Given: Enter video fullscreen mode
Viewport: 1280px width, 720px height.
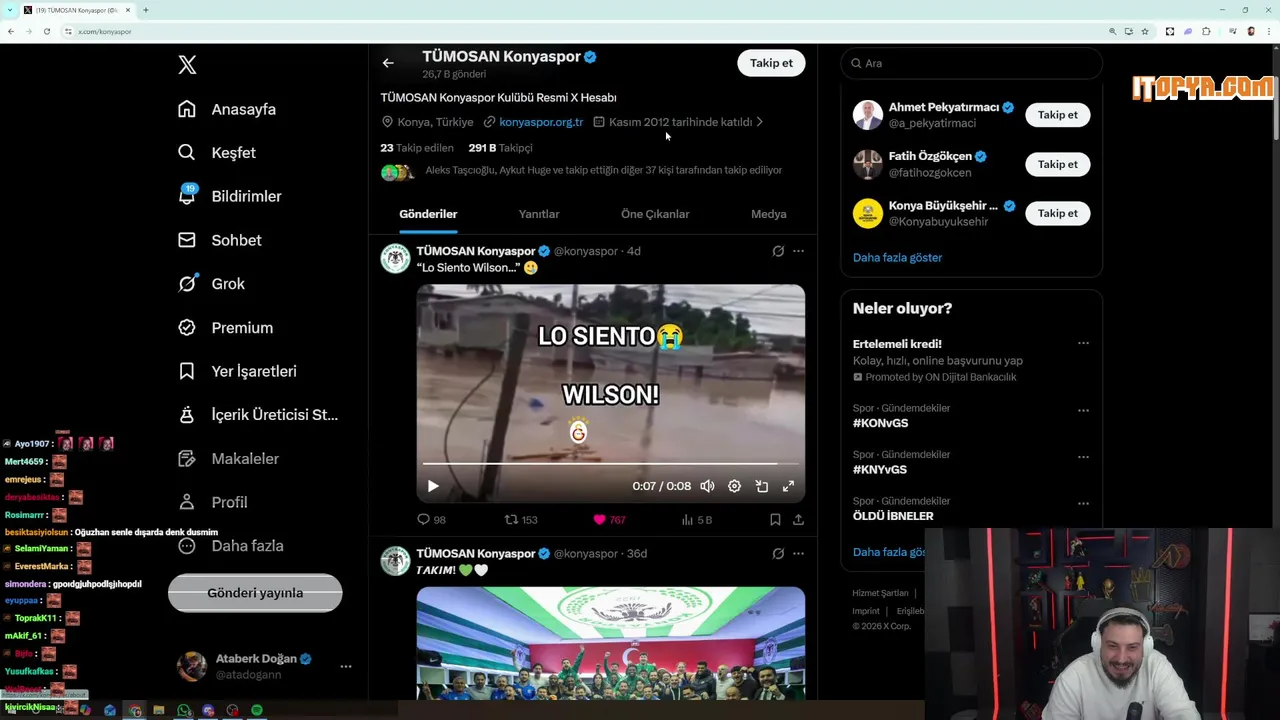Looking at the screenshot, I should pyautogui.click(x=788, y=486).
